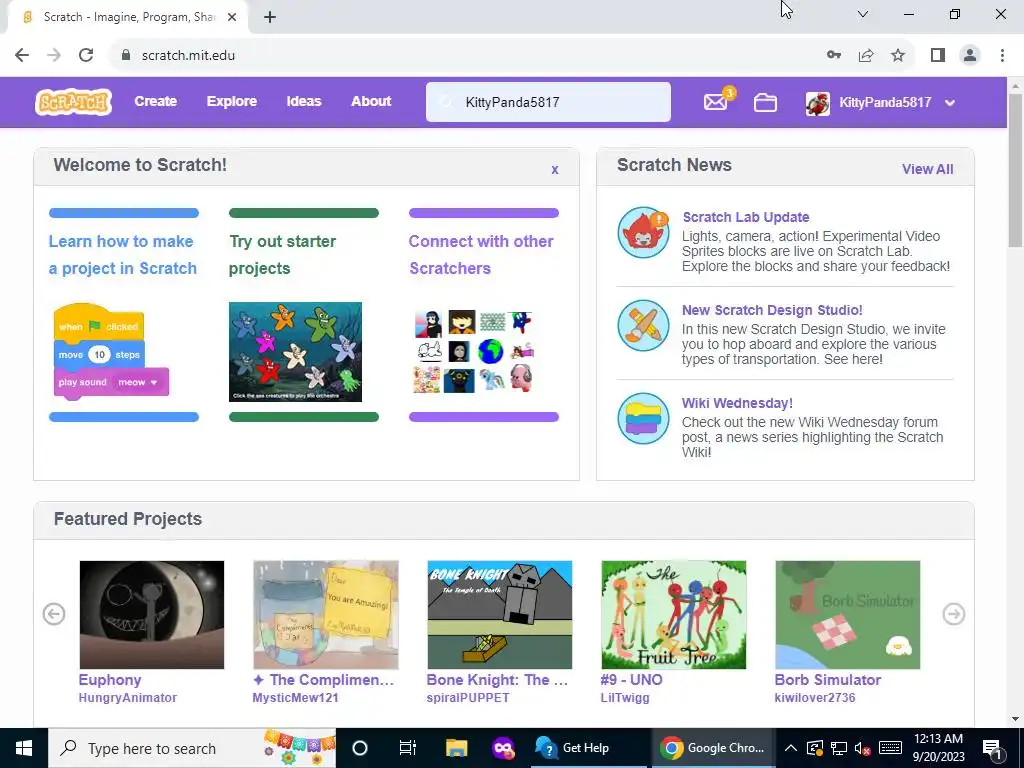Open the Ideas menu item

coord(304,101)
